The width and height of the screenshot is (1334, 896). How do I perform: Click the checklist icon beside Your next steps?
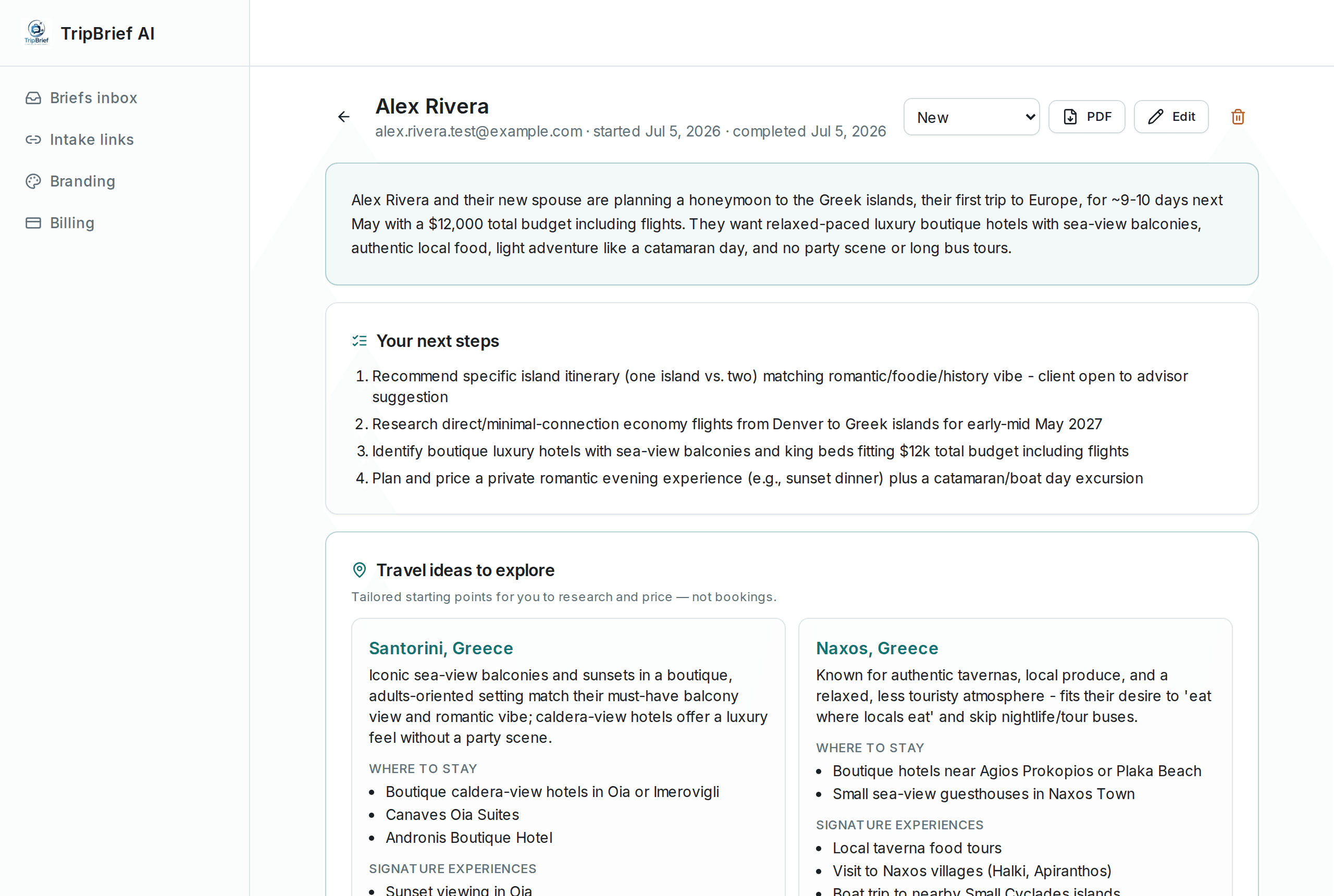(360, 341)
